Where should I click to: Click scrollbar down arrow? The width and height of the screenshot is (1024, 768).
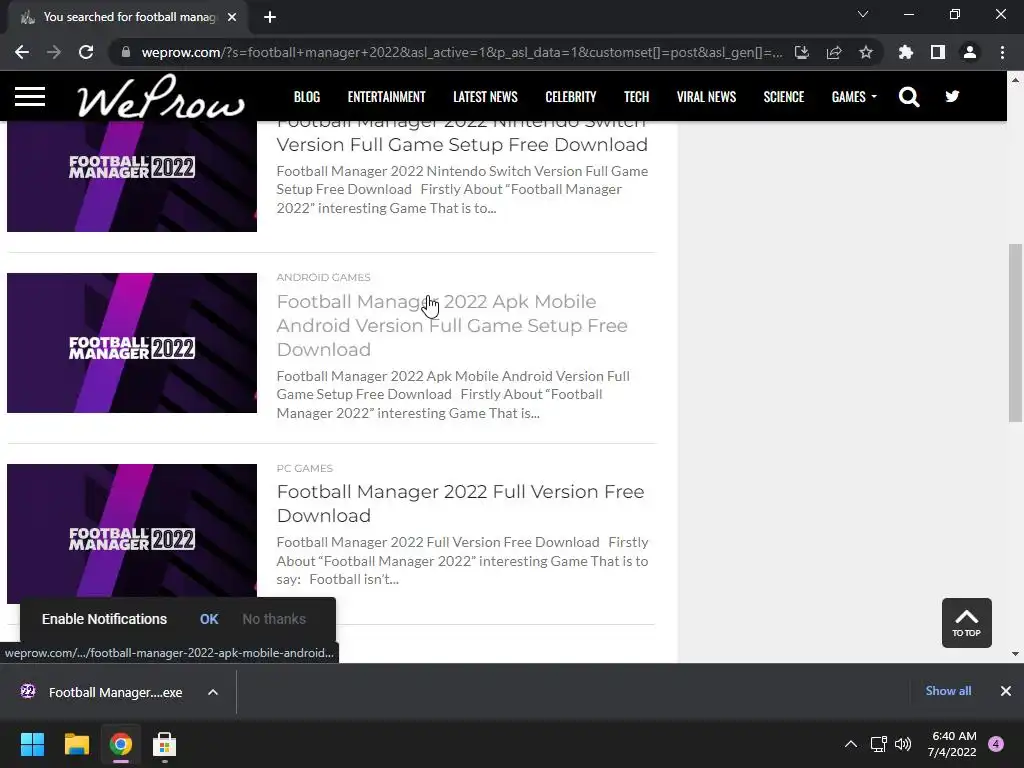tap(1015, 654)
